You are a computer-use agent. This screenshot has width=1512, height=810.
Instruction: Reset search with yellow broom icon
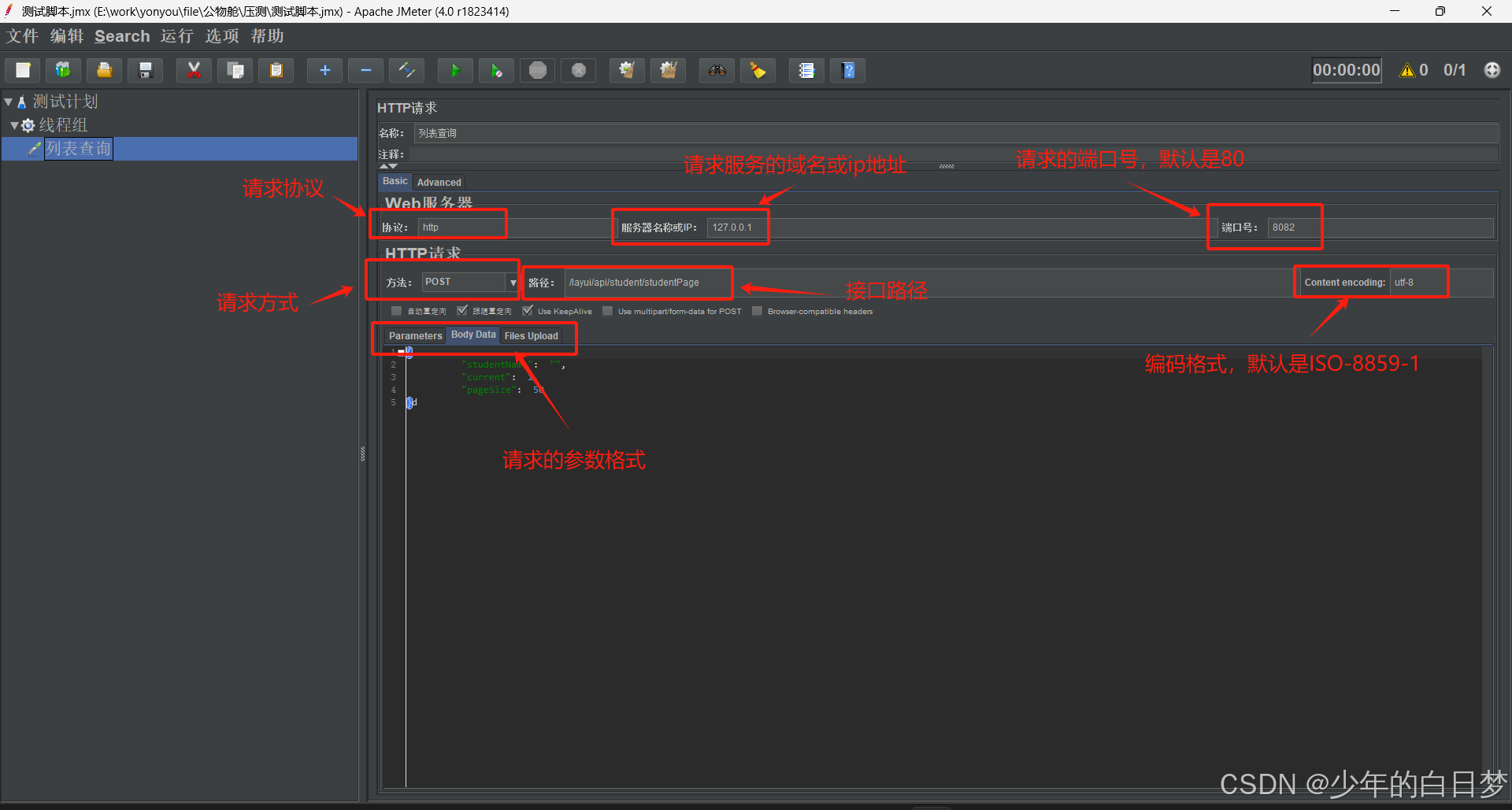[758, 70]
